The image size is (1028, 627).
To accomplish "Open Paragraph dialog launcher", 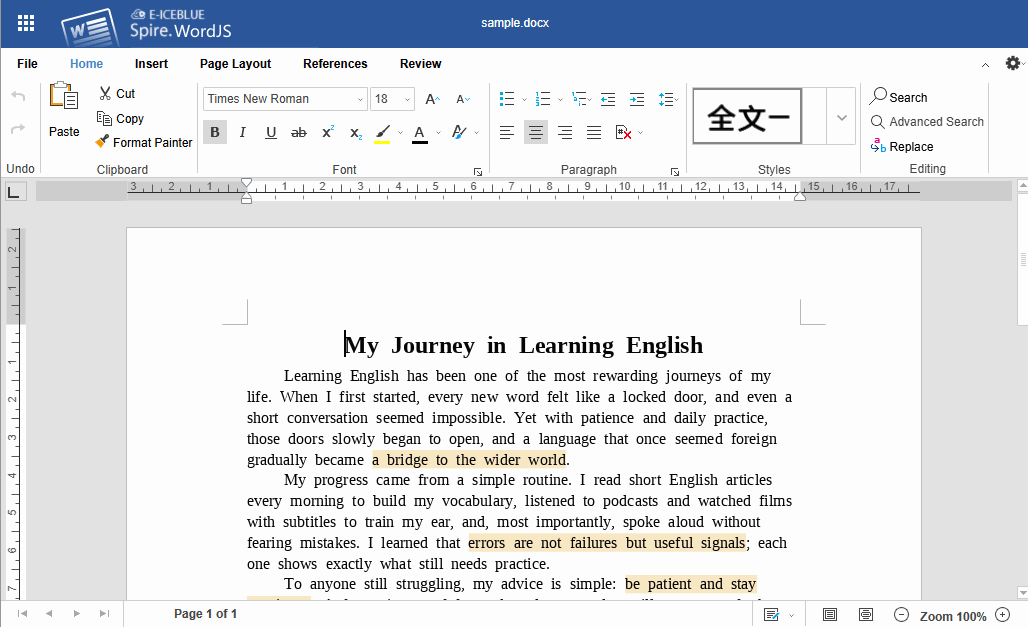I will pos(675,172).
